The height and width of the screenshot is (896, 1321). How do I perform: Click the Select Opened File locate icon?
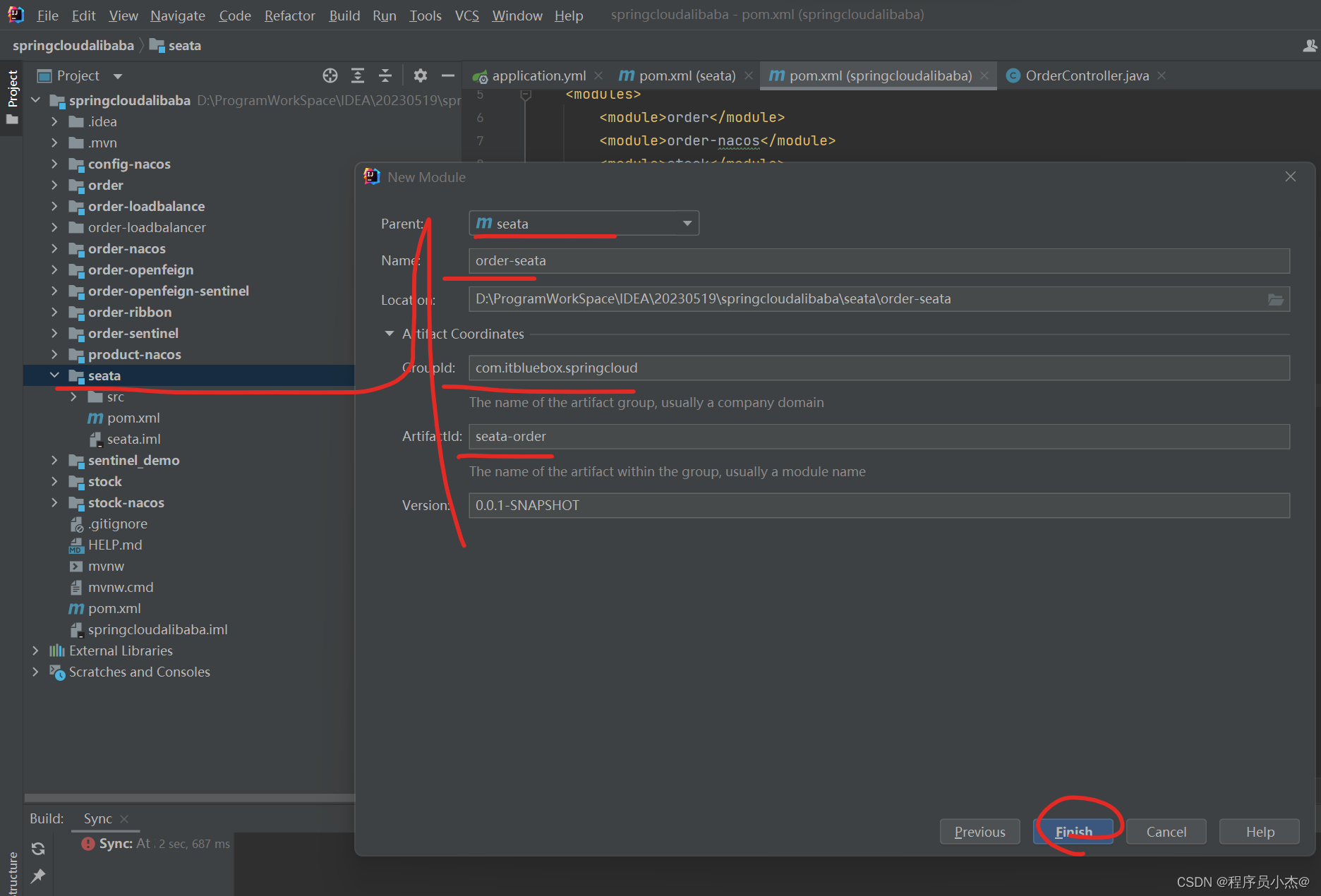tap(330, 75)
